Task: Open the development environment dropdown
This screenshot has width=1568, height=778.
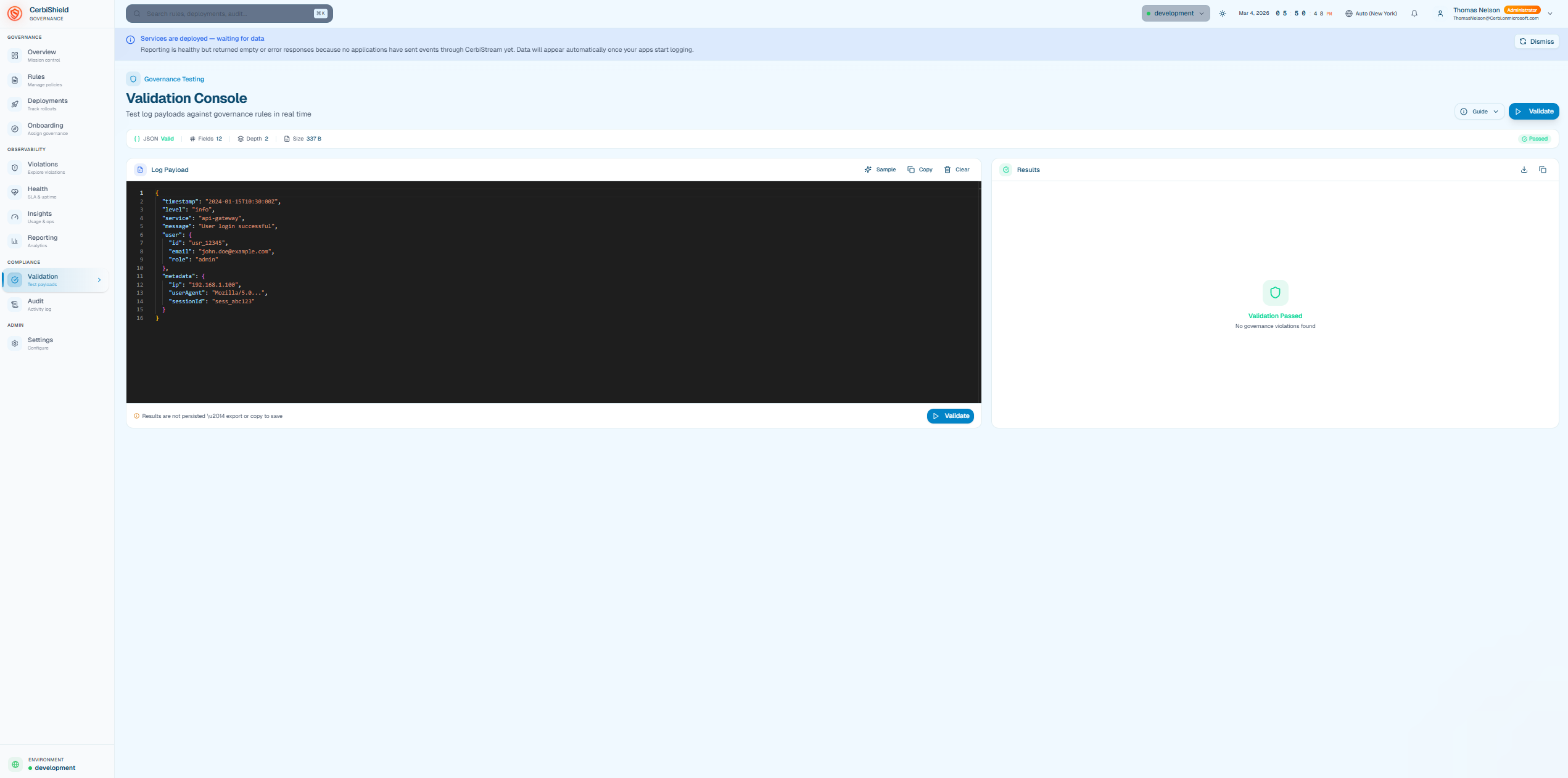Action: pos(1175,14)
